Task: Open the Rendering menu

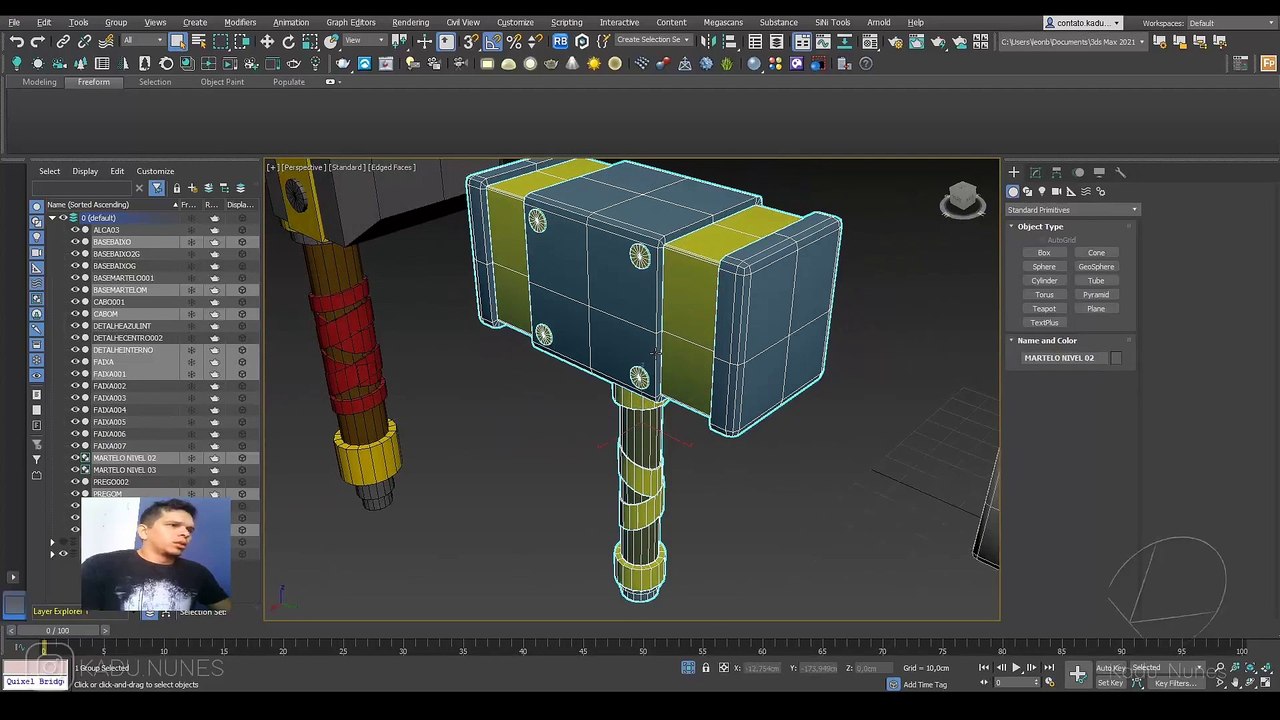Action: click(x=410, y=22)
